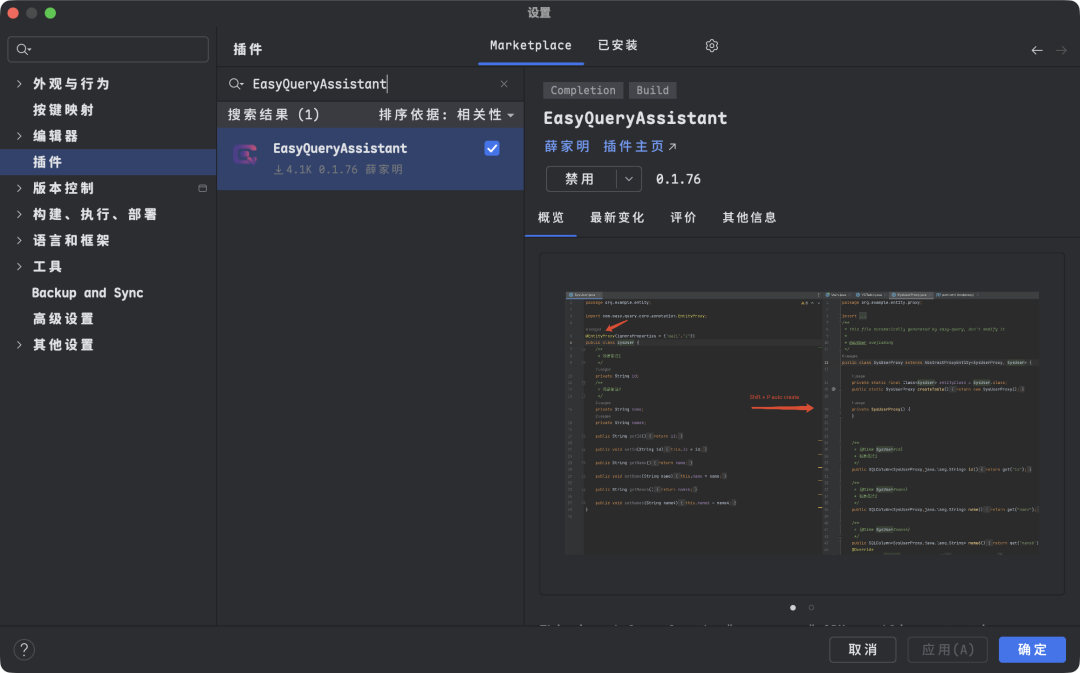Expand the 语言和框架 tree node
Screen dimensions: 1080x673
tap(19, 240)
